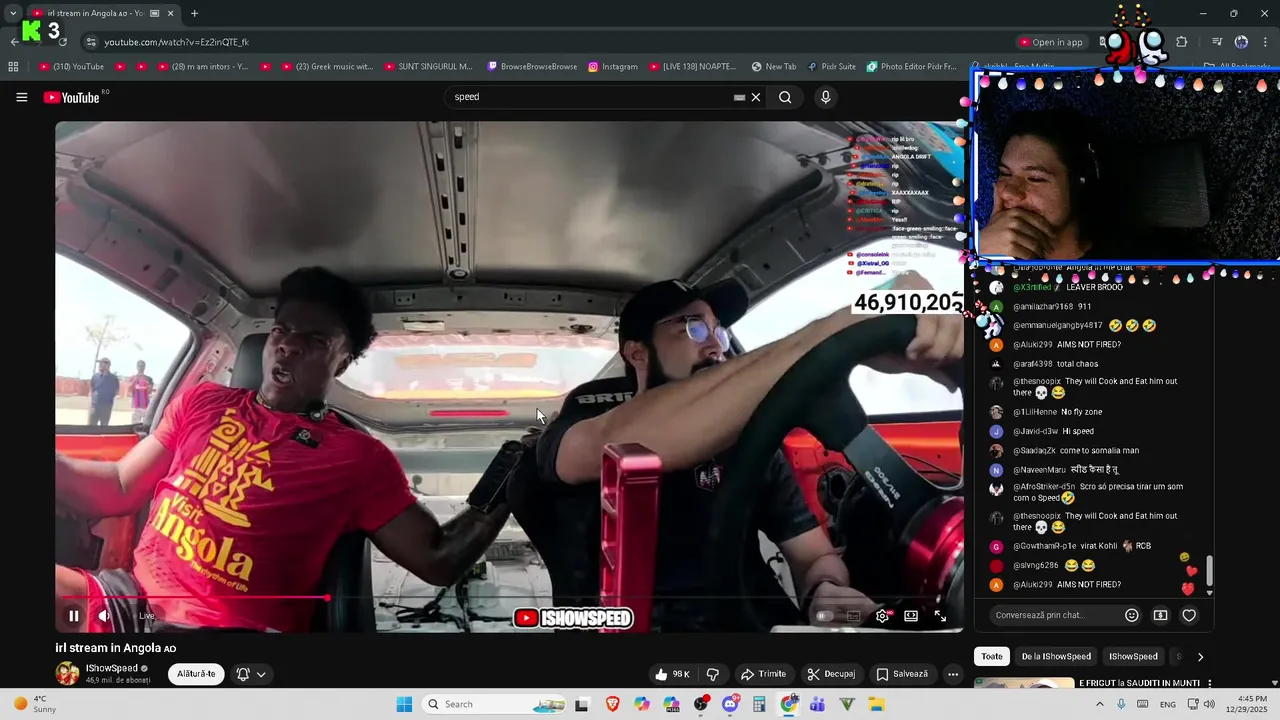The image size is (1280, 720).
Task: Open the volume control in system tray
Action: click(1209, 704)
